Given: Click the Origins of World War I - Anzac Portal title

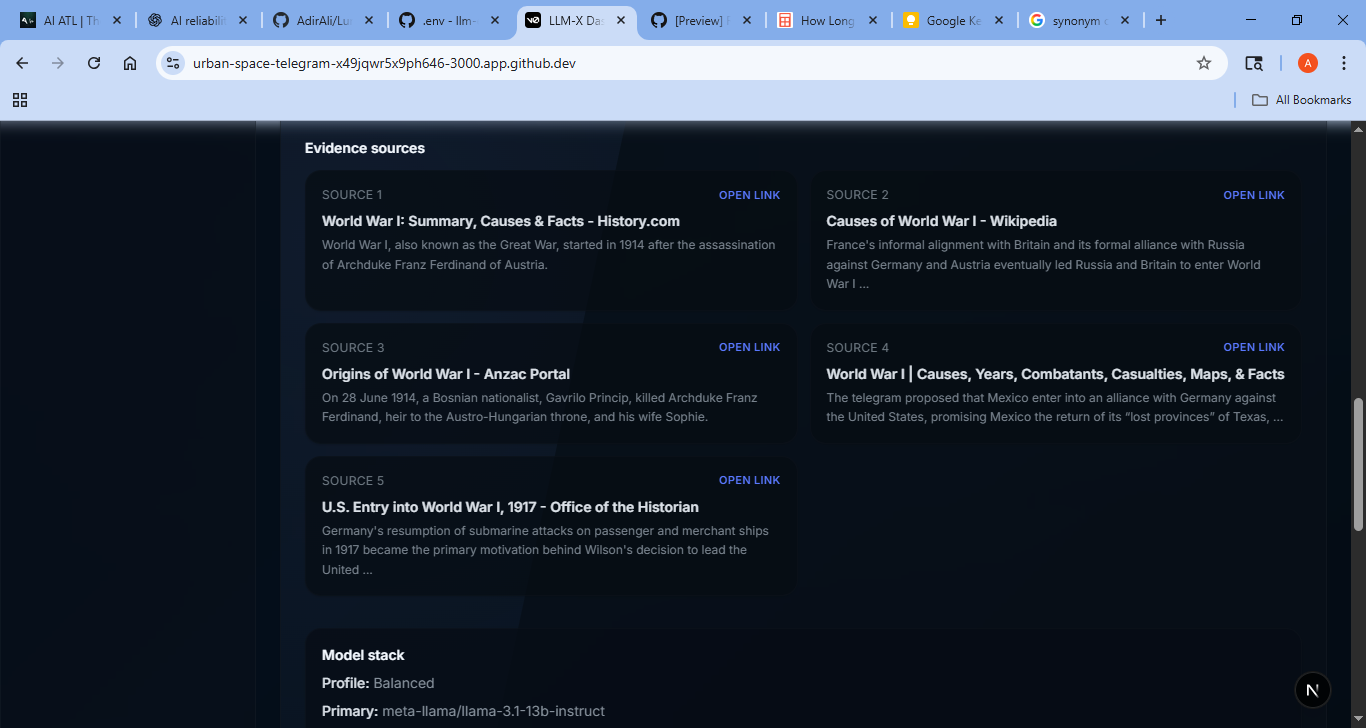Looking at the screenshot, I should point(446,374).
